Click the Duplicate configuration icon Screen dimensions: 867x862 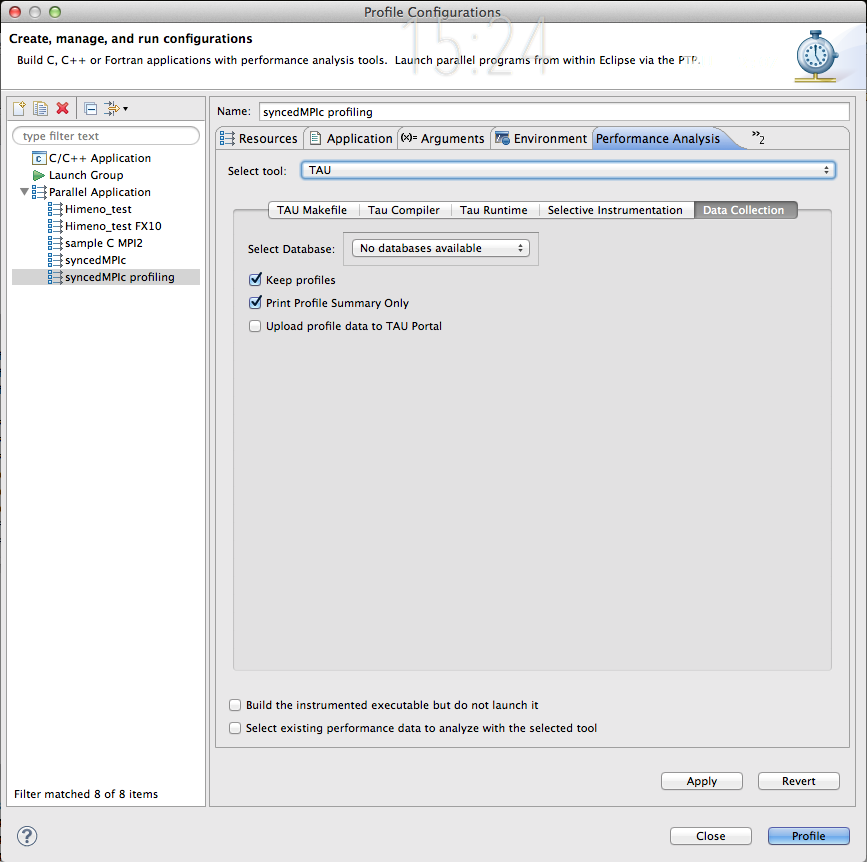pos(40,108)
